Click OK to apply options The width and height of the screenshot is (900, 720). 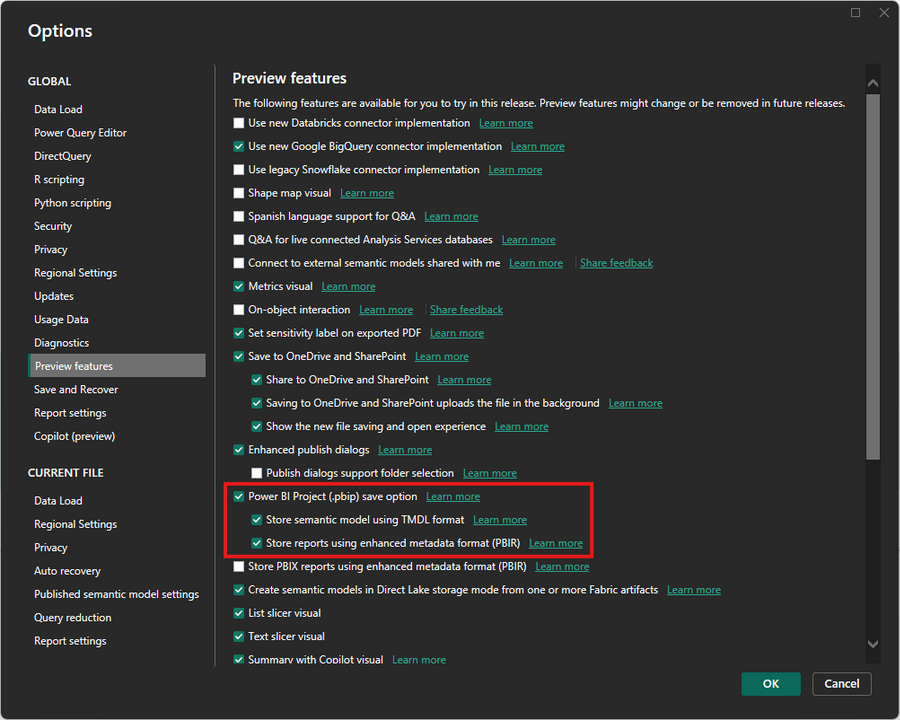click(x=771, y=684)
